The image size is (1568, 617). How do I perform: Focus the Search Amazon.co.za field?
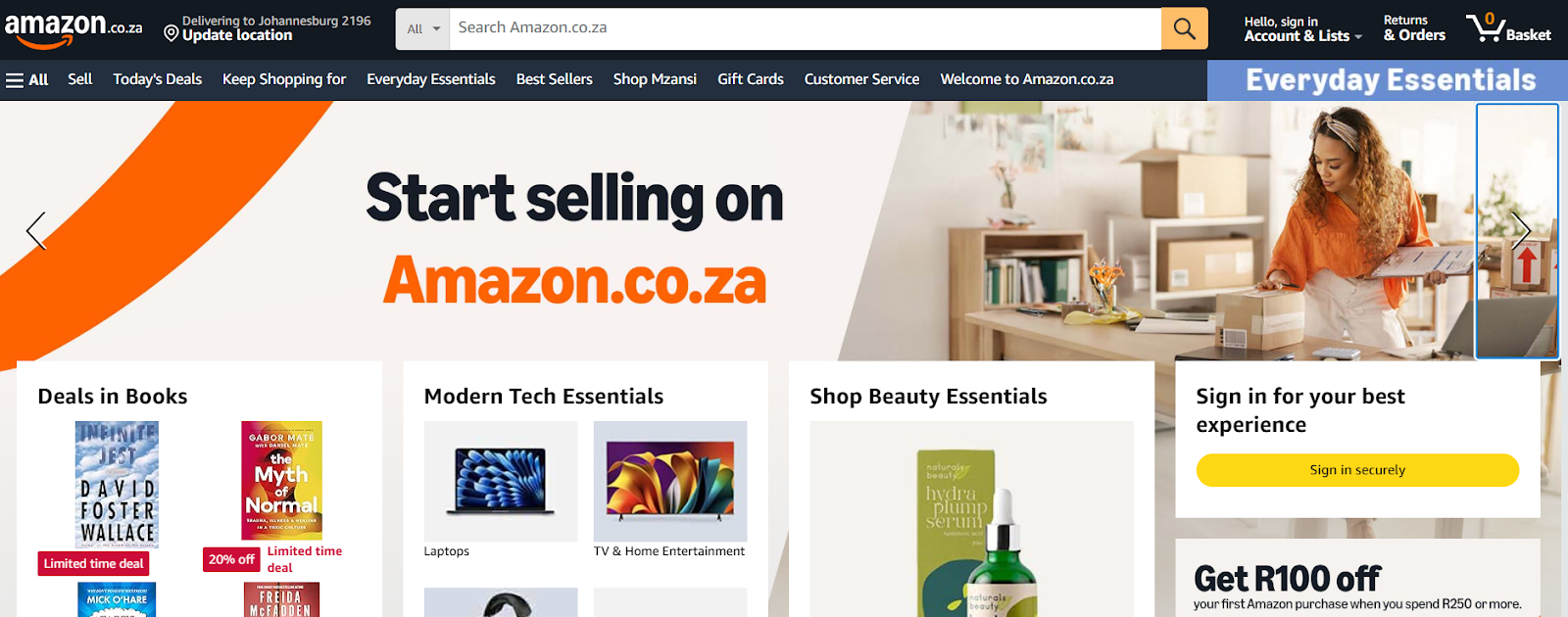[805, 28]
